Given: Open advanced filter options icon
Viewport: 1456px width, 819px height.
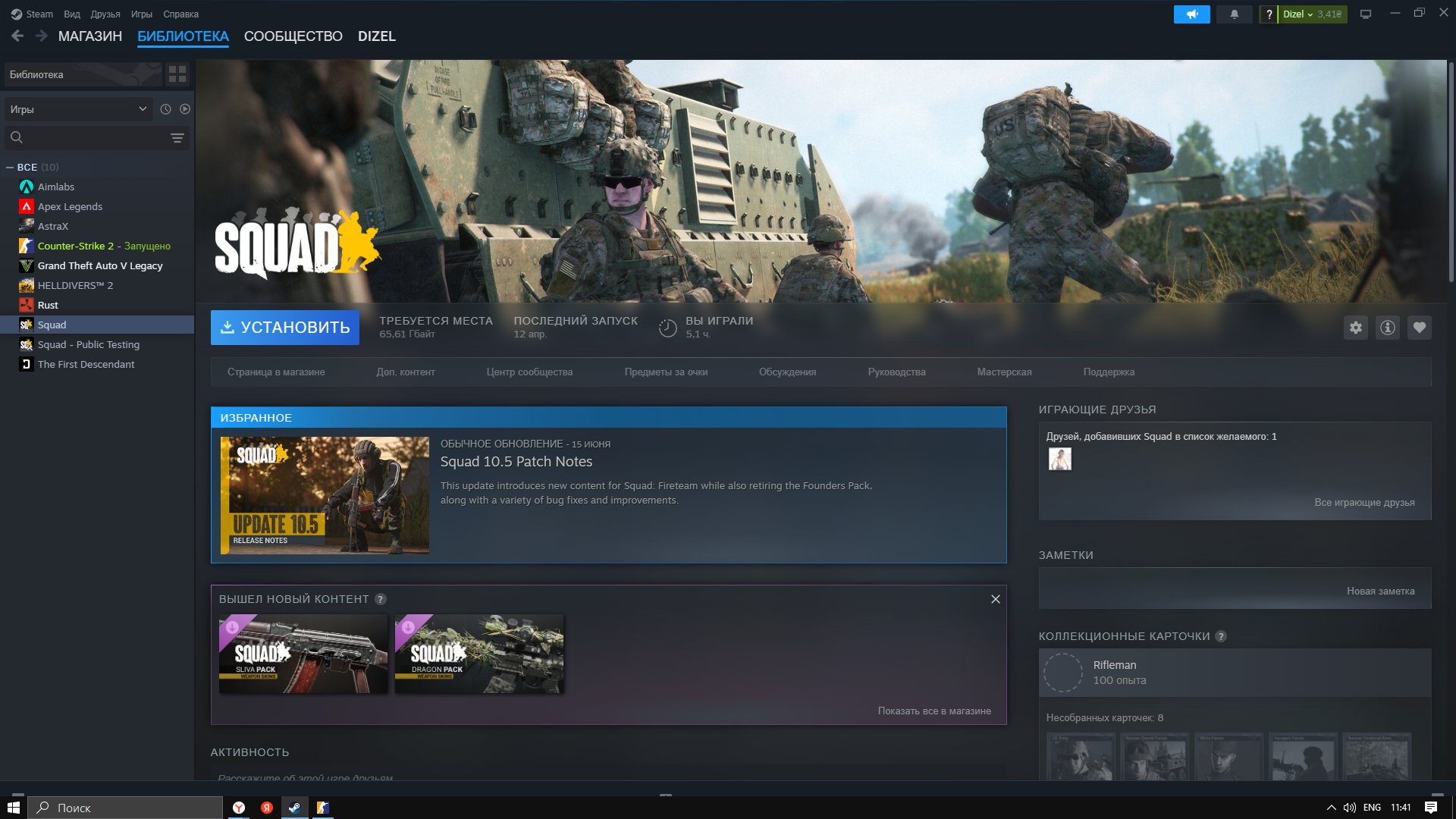Looking at the screenshot, I should 177,138.
